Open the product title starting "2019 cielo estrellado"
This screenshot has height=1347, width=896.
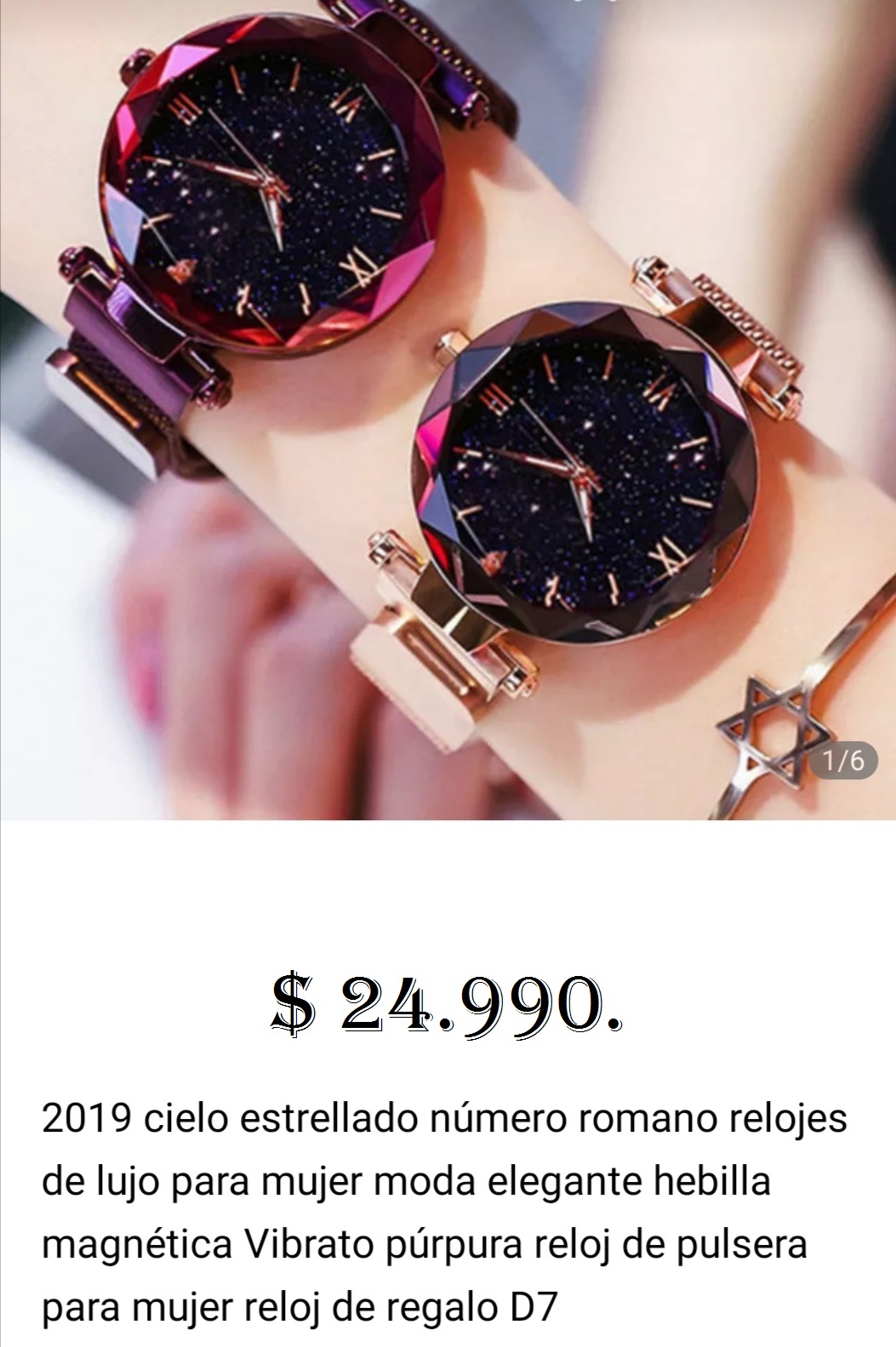coord(444,1213)
